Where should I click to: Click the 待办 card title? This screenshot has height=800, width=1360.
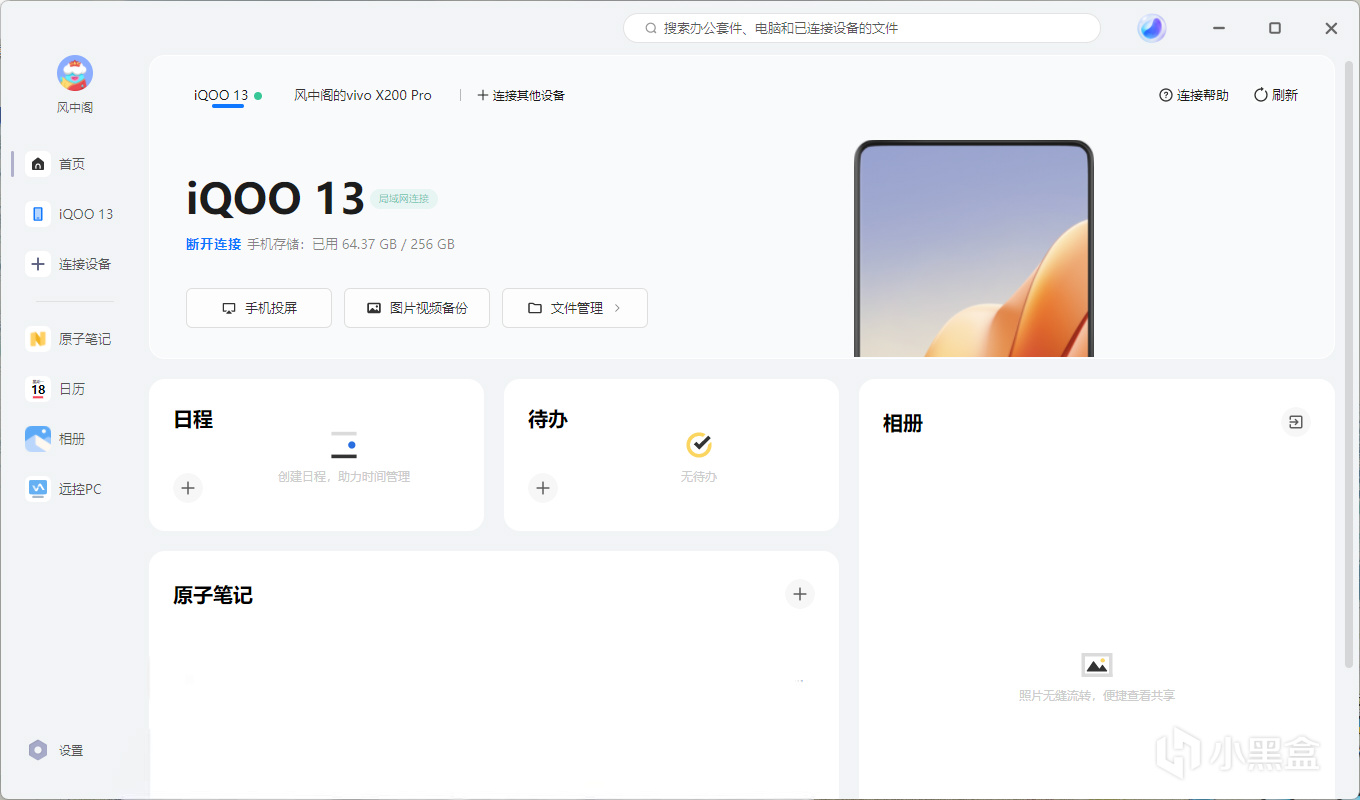(548, 420)
